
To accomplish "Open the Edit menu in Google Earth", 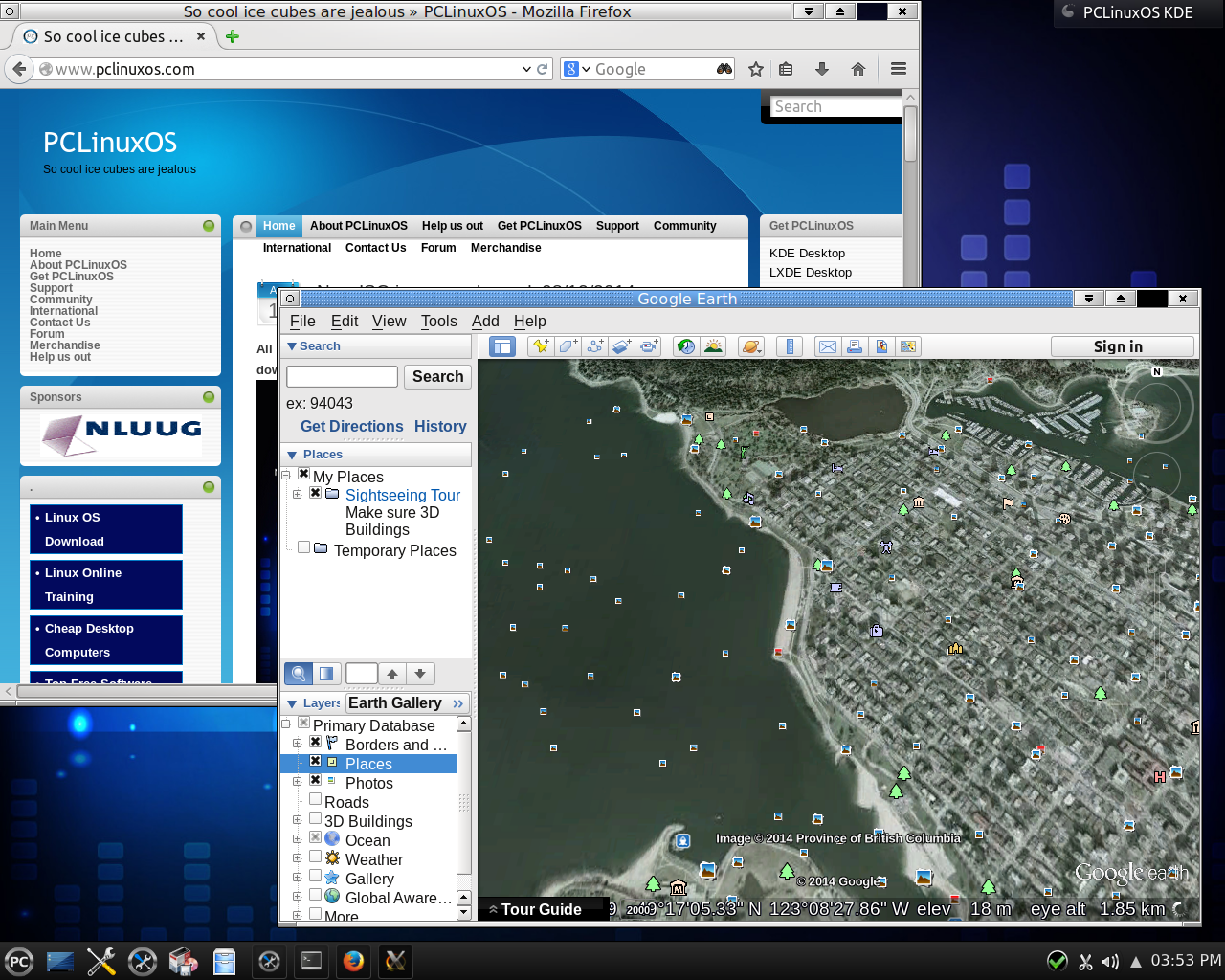I will coord(345,322).
